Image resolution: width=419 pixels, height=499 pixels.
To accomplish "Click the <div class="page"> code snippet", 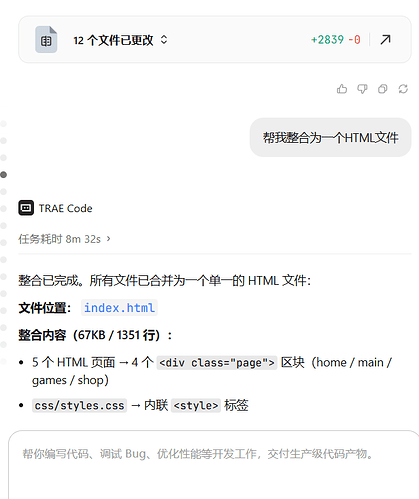I will pyautogui.click(x=217, y=362).
